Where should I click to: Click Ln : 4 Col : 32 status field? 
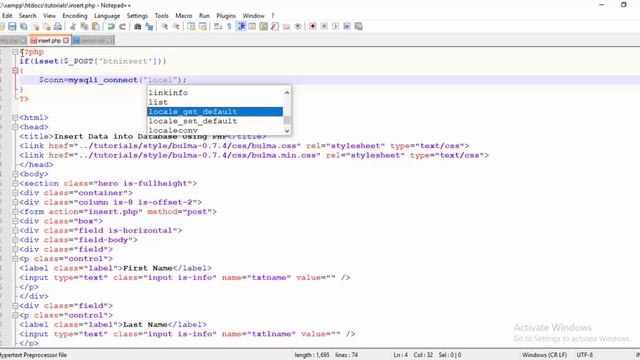(413, 355)
